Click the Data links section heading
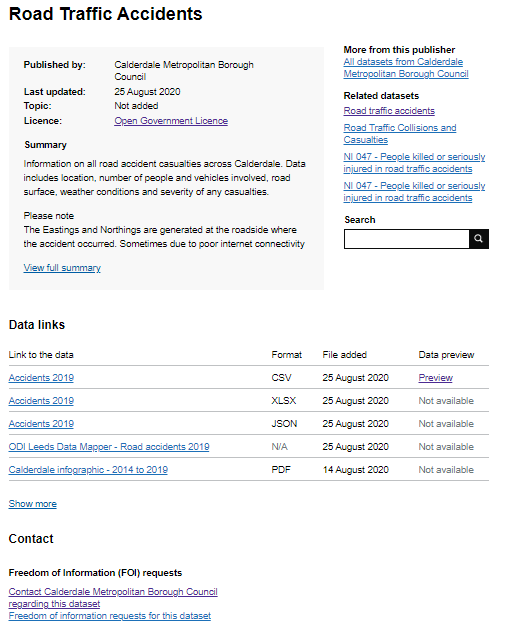526x626 pixels. tap(37, 325)
